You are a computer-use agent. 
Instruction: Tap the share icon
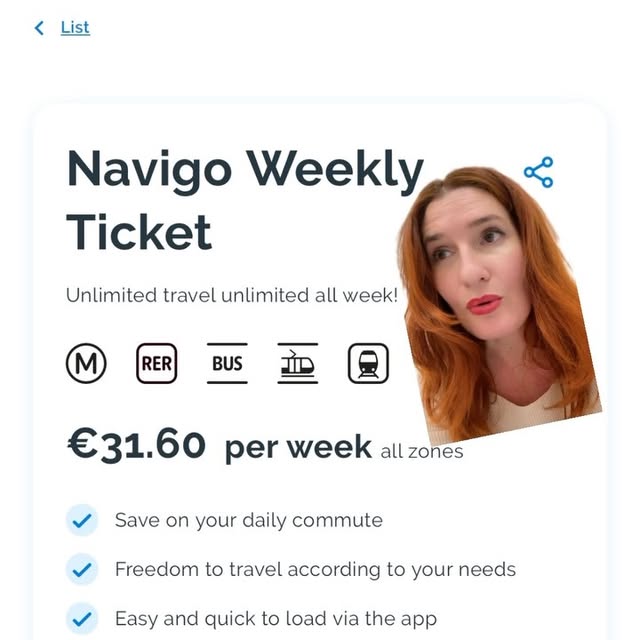click(538, 172)
